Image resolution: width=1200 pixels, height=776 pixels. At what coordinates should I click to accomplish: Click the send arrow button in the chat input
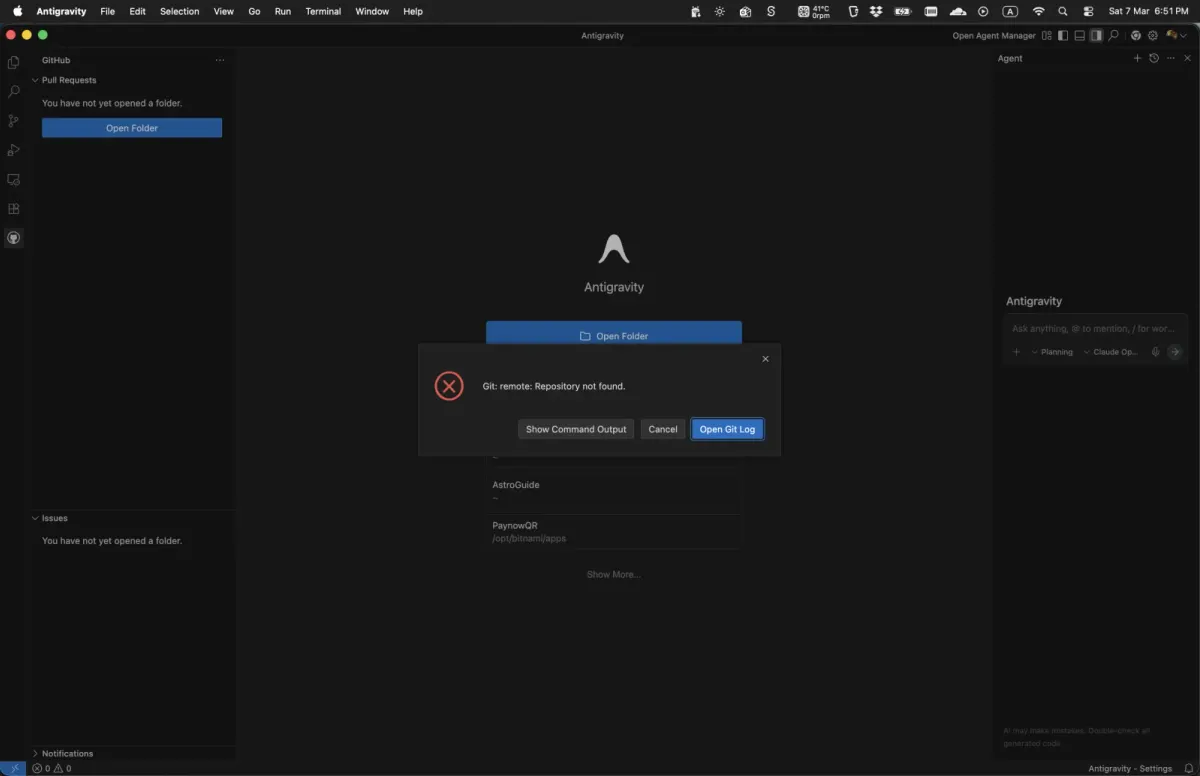click(x=1175, y=352)
